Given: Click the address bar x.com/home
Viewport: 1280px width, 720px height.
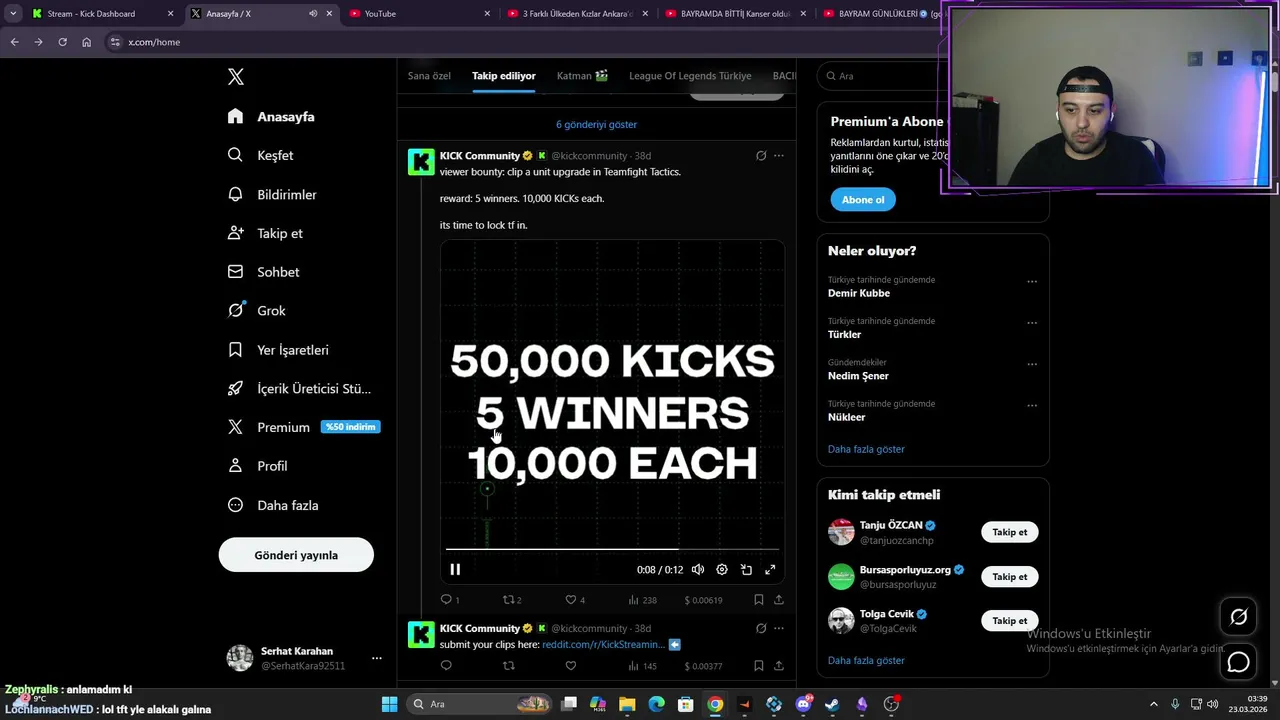Looking at the screenshot, I should [x=520, y=42].
